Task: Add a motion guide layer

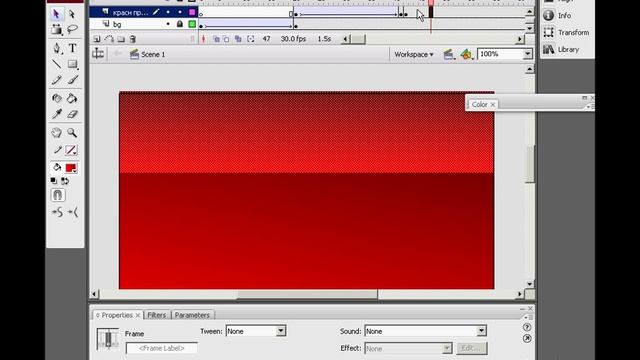Action: (x=109, y=39)
